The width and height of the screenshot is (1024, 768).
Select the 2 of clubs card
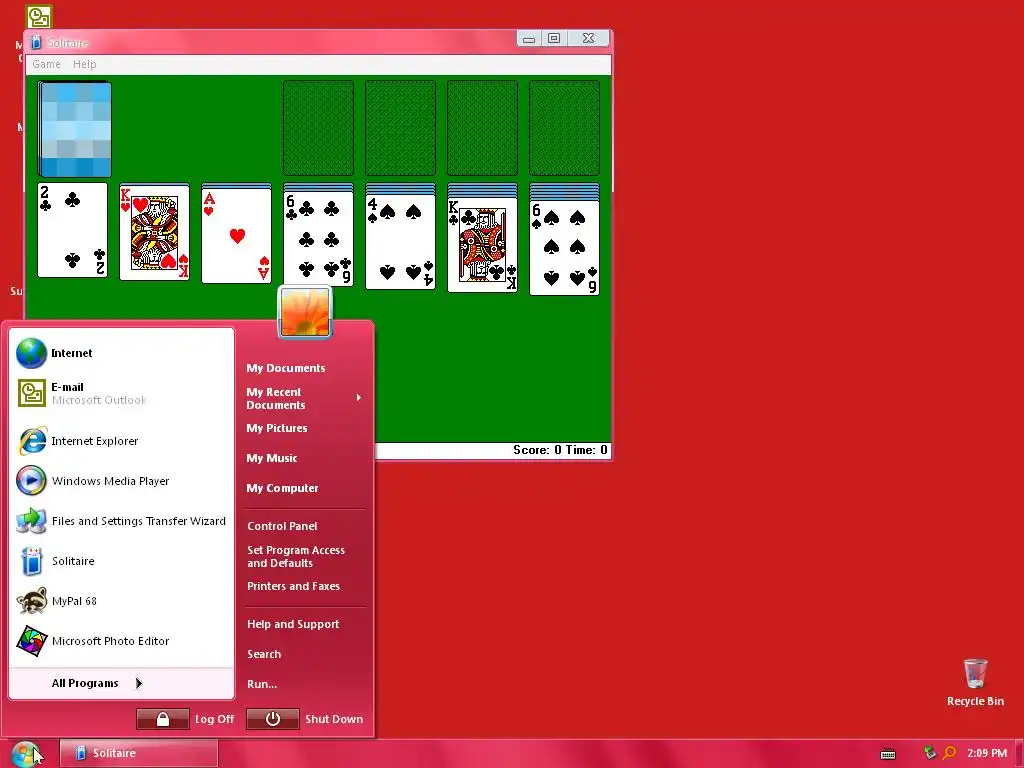[x=72, y=230]
